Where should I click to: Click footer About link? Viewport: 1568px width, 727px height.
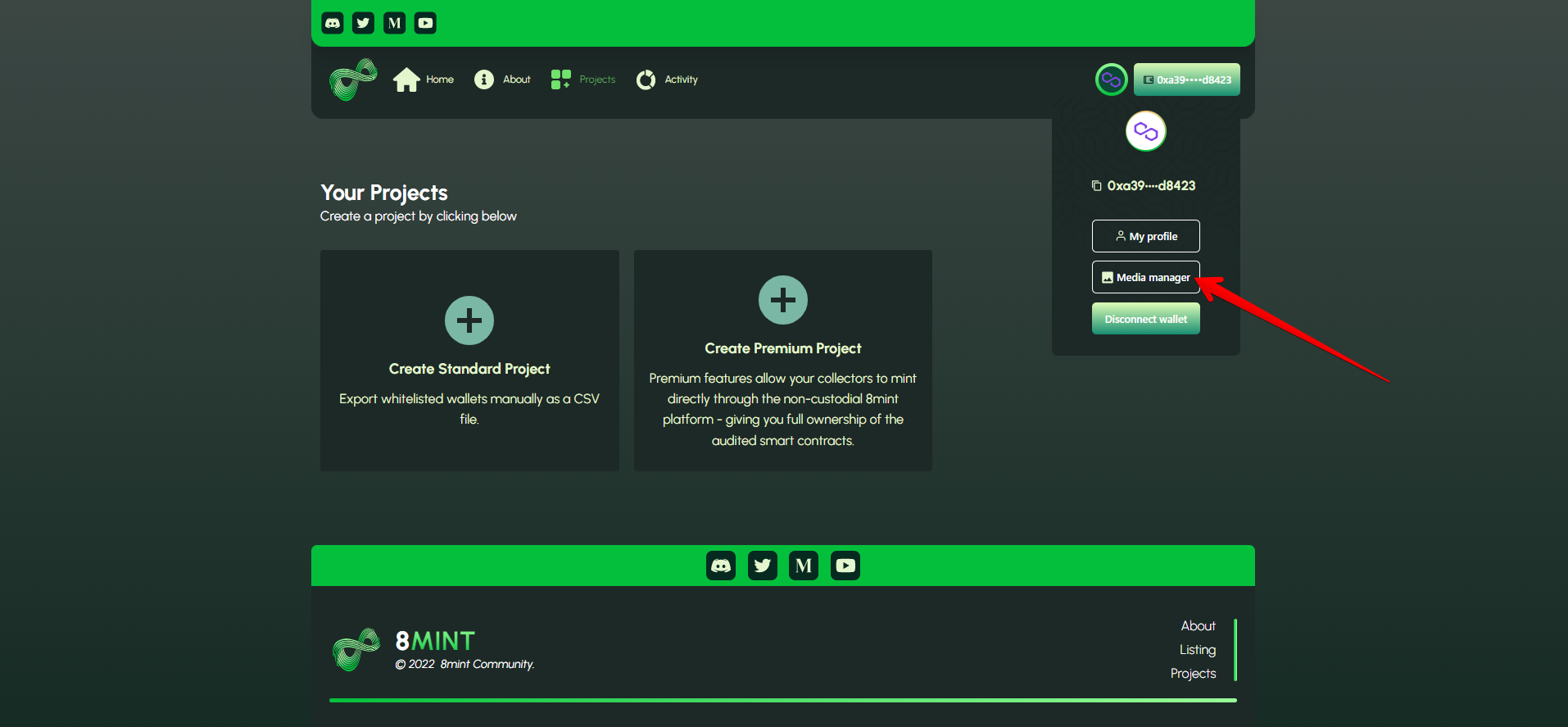[x=1198, y=626]
